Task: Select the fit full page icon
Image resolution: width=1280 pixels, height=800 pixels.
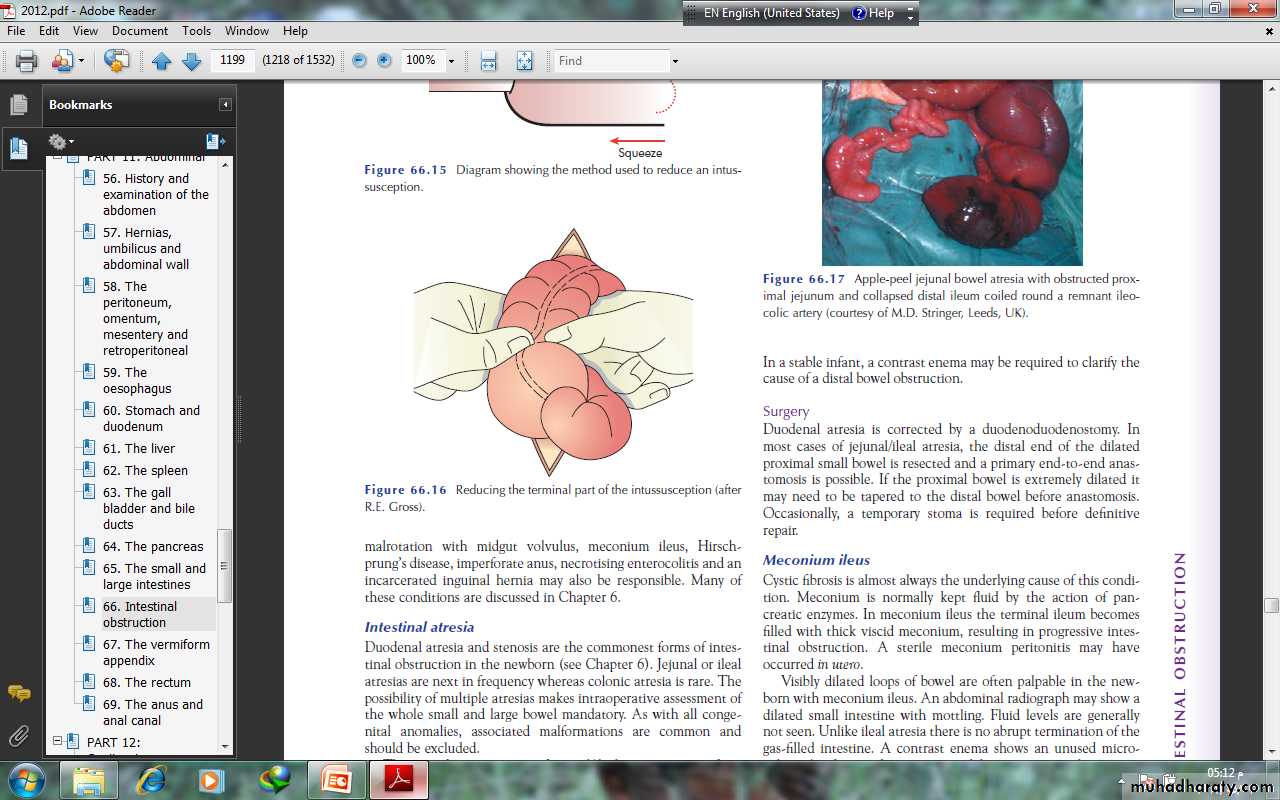Action: coord(524,61)
